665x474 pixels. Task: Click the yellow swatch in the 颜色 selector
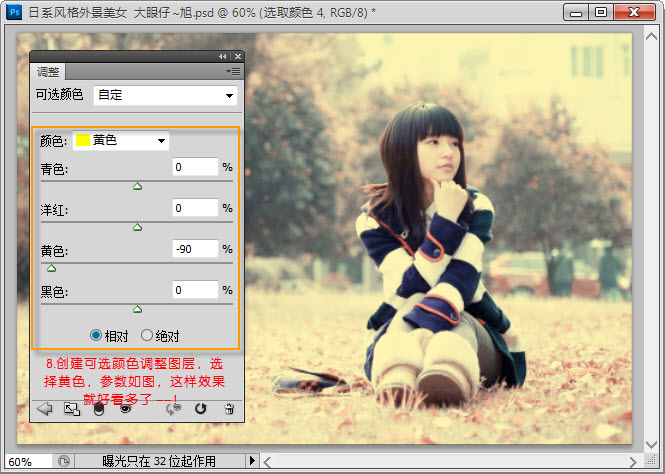[83, 140]
